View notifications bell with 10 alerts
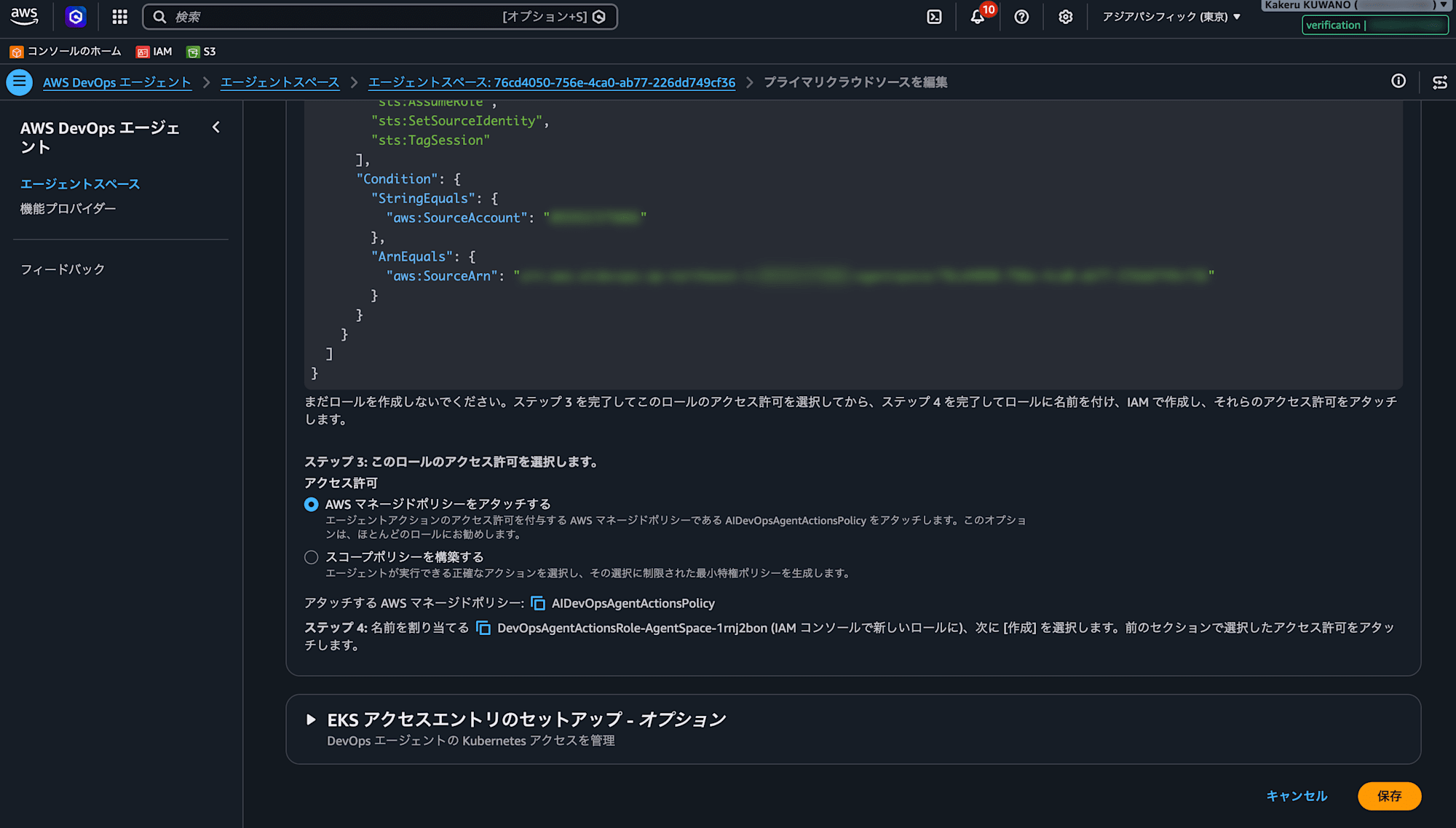The width and height of the screenshot is (1456, 828). tap(978, 17)
